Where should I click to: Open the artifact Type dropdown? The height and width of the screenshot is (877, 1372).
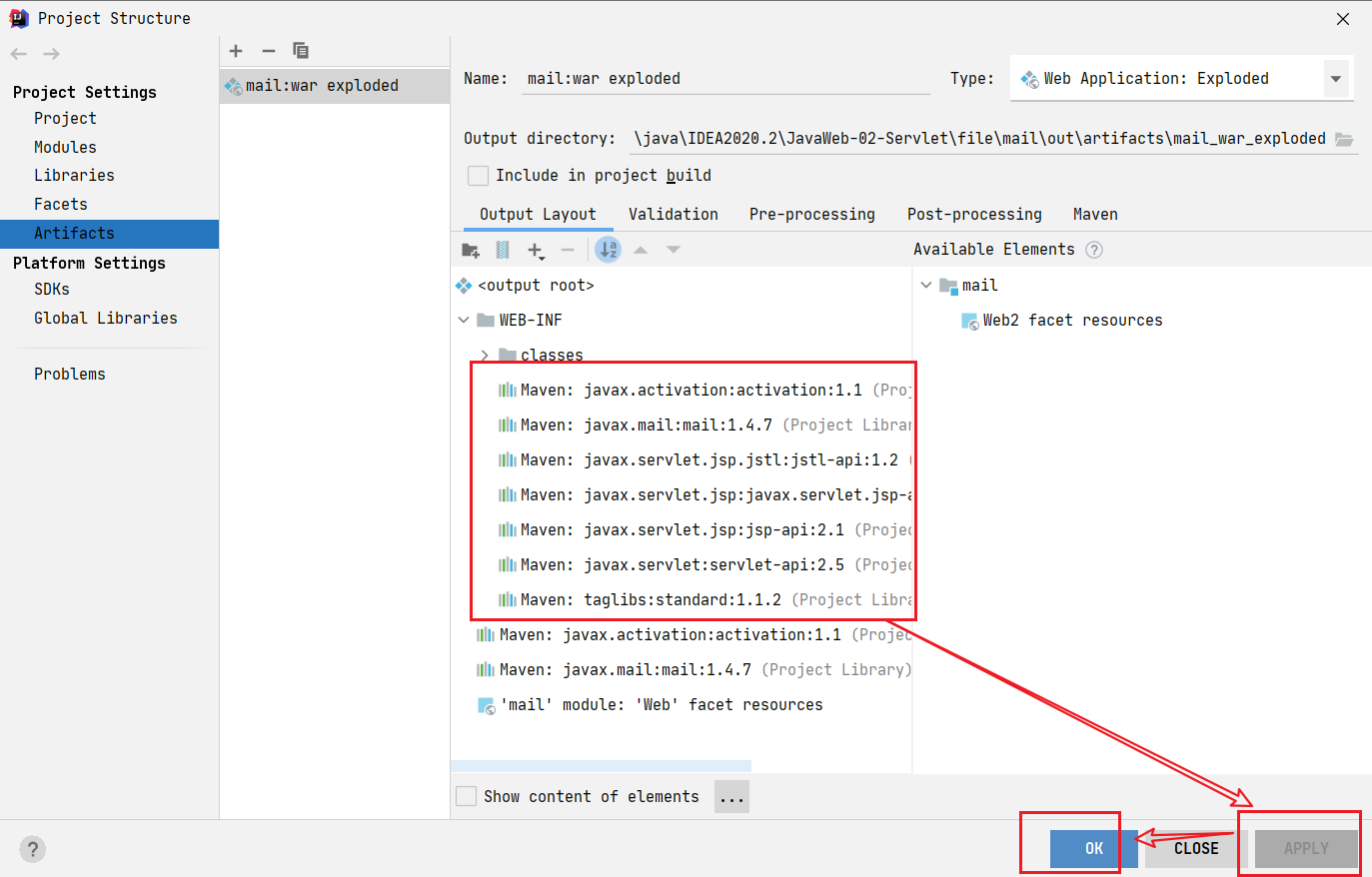tap(1335, 79)
